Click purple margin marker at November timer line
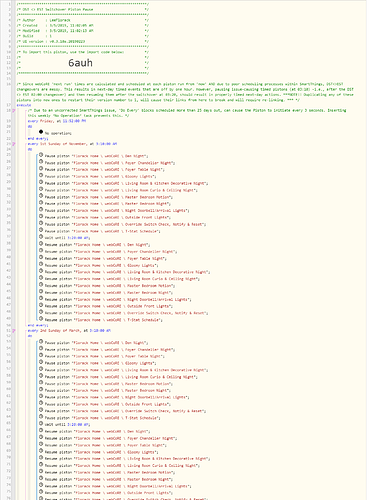369x500 pixels. 14,144
